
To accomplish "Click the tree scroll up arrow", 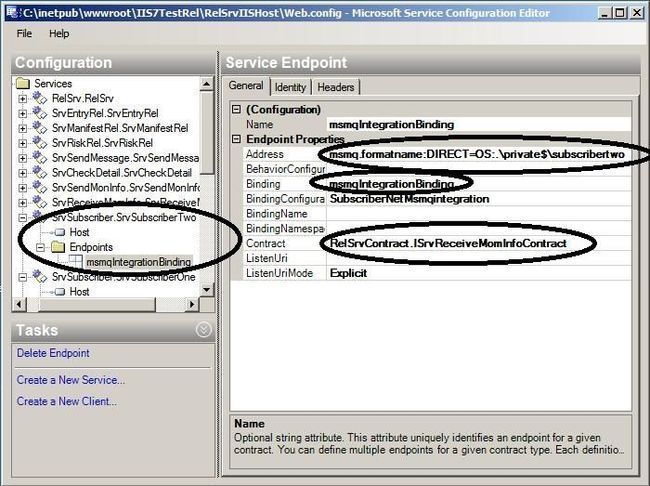I will click(206, 84).
